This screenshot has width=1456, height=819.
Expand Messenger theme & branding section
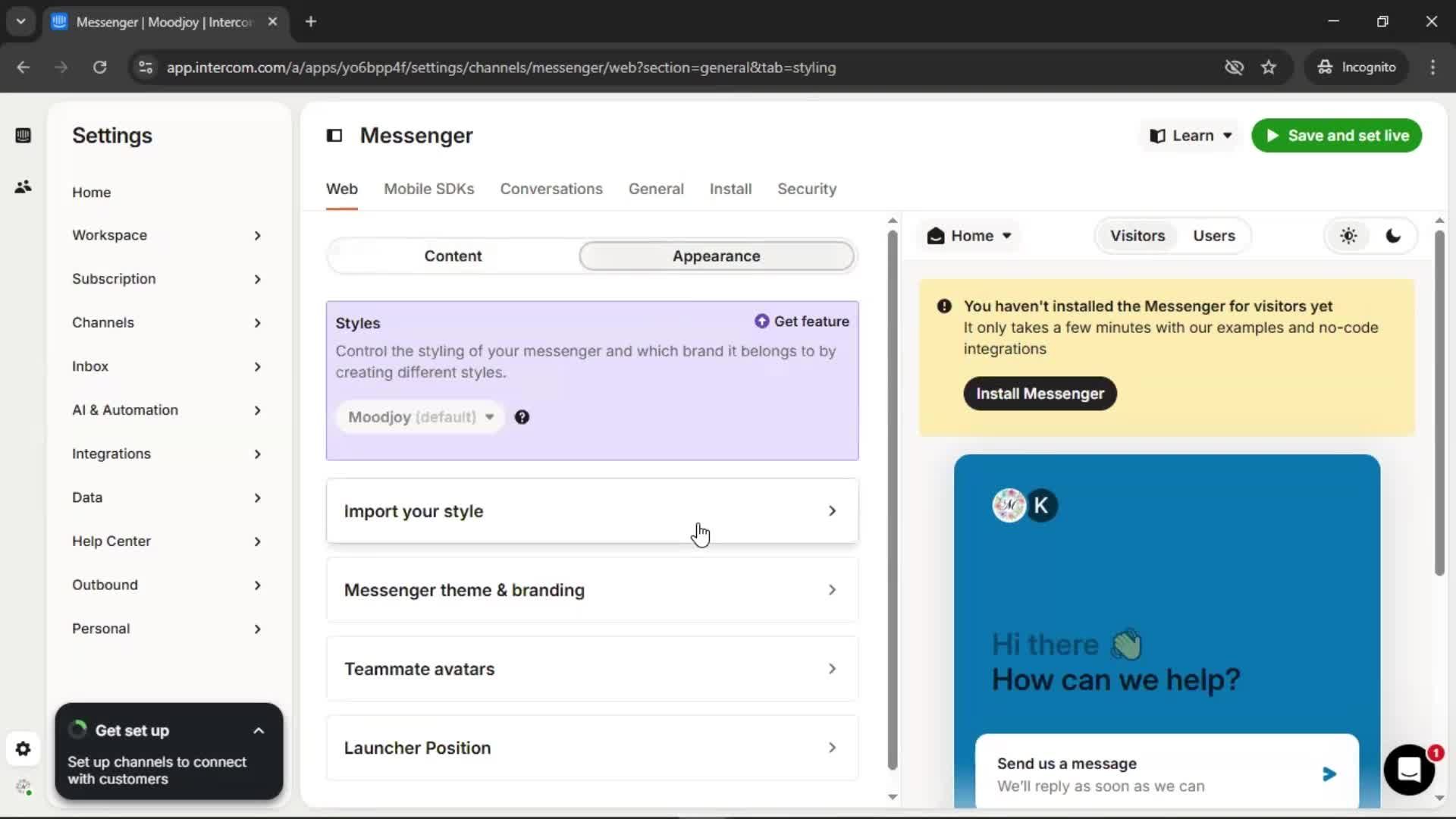(592, 590)
